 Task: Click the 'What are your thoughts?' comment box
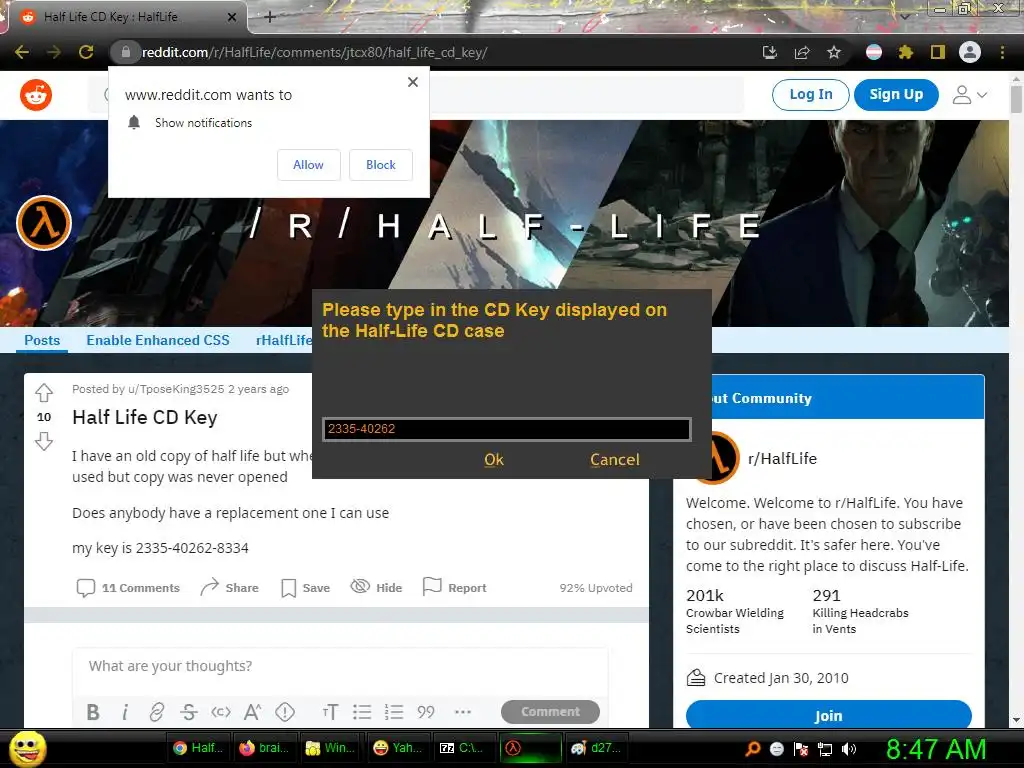tap(340, 666)
